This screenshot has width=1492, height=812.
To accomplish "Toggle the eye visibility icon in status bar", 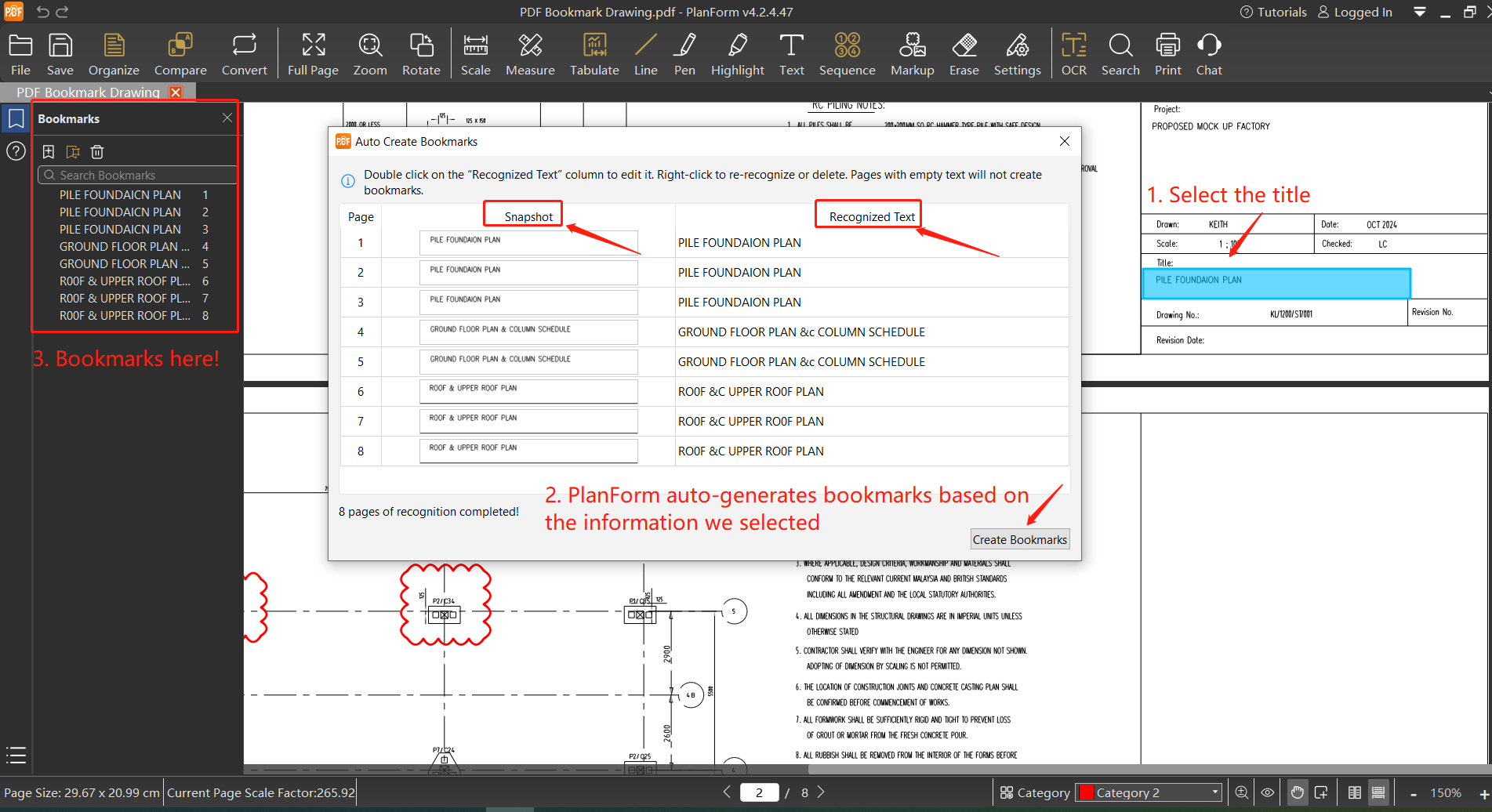I will tap(1268, 792).
